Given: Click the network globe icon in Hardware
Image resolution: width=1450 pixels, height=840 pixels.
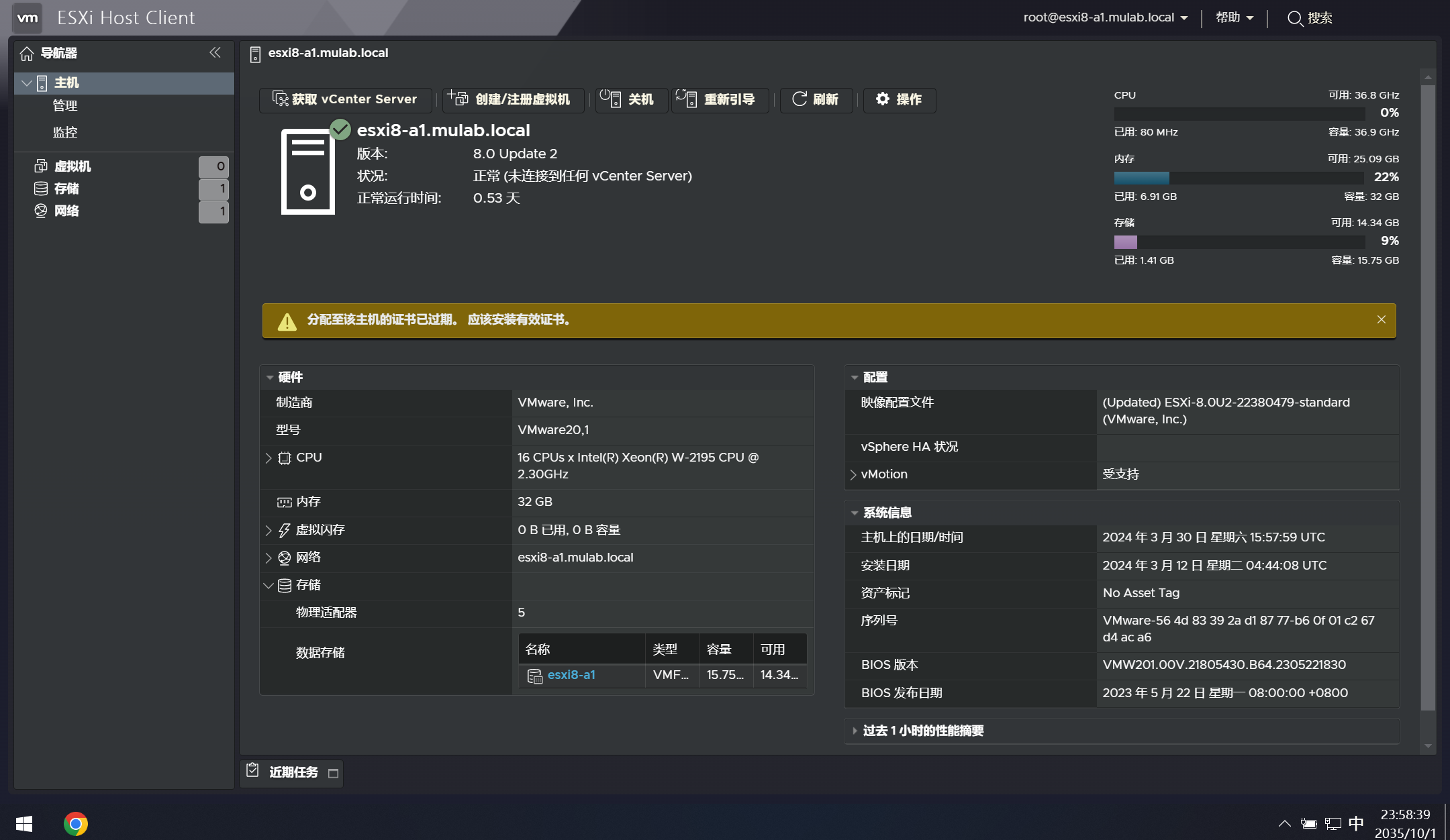Looking at the screenshot, I should (285, 558).
